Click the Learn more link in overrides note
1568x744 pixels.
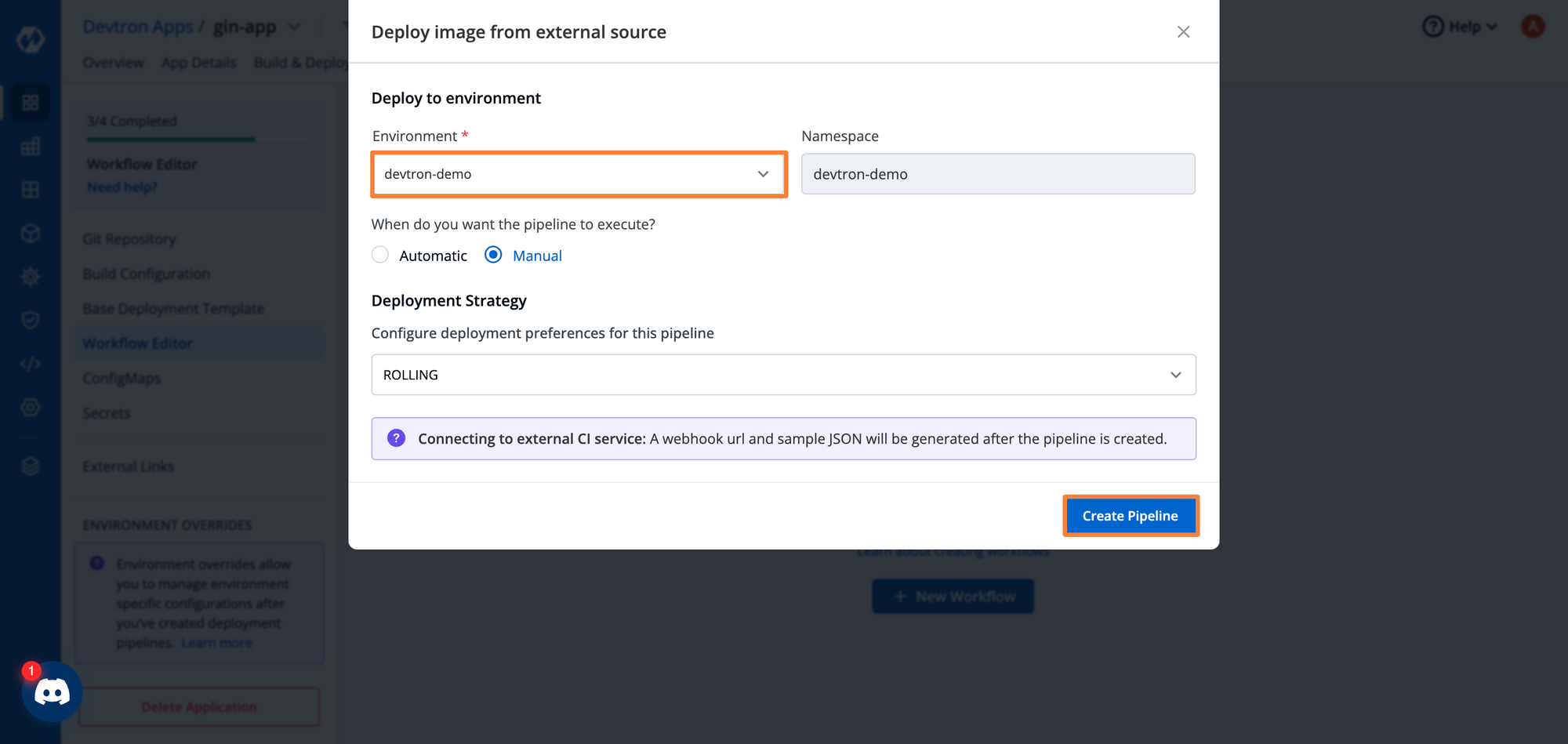(217, 643)
